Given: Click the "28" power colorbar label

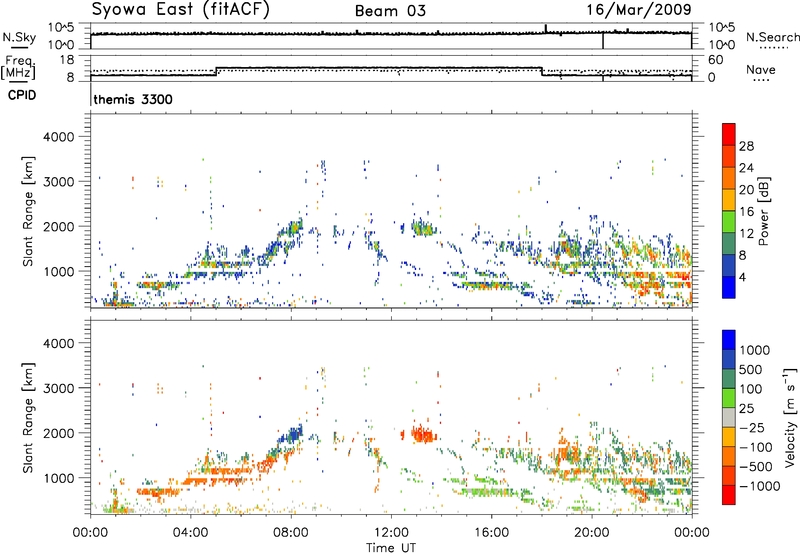Looking at the screenshot, I should pyautogui.click(x=746, y=146).
